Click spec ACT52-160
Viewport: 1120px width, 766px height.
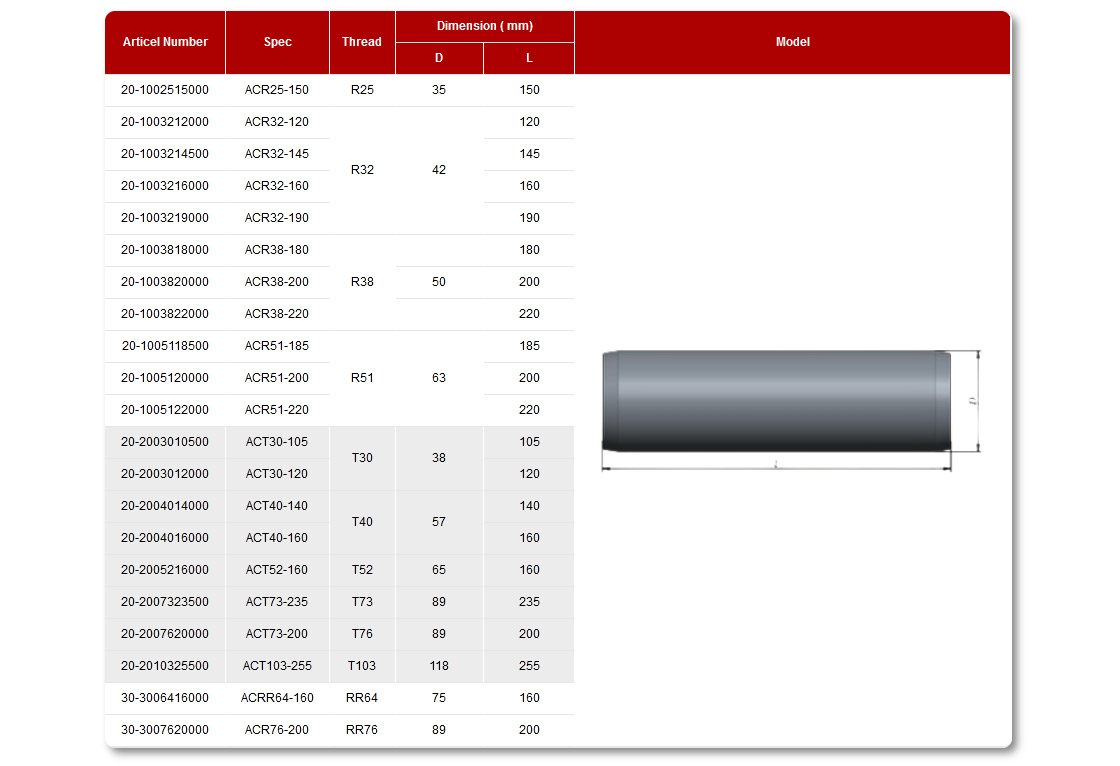tap(277, 570)
